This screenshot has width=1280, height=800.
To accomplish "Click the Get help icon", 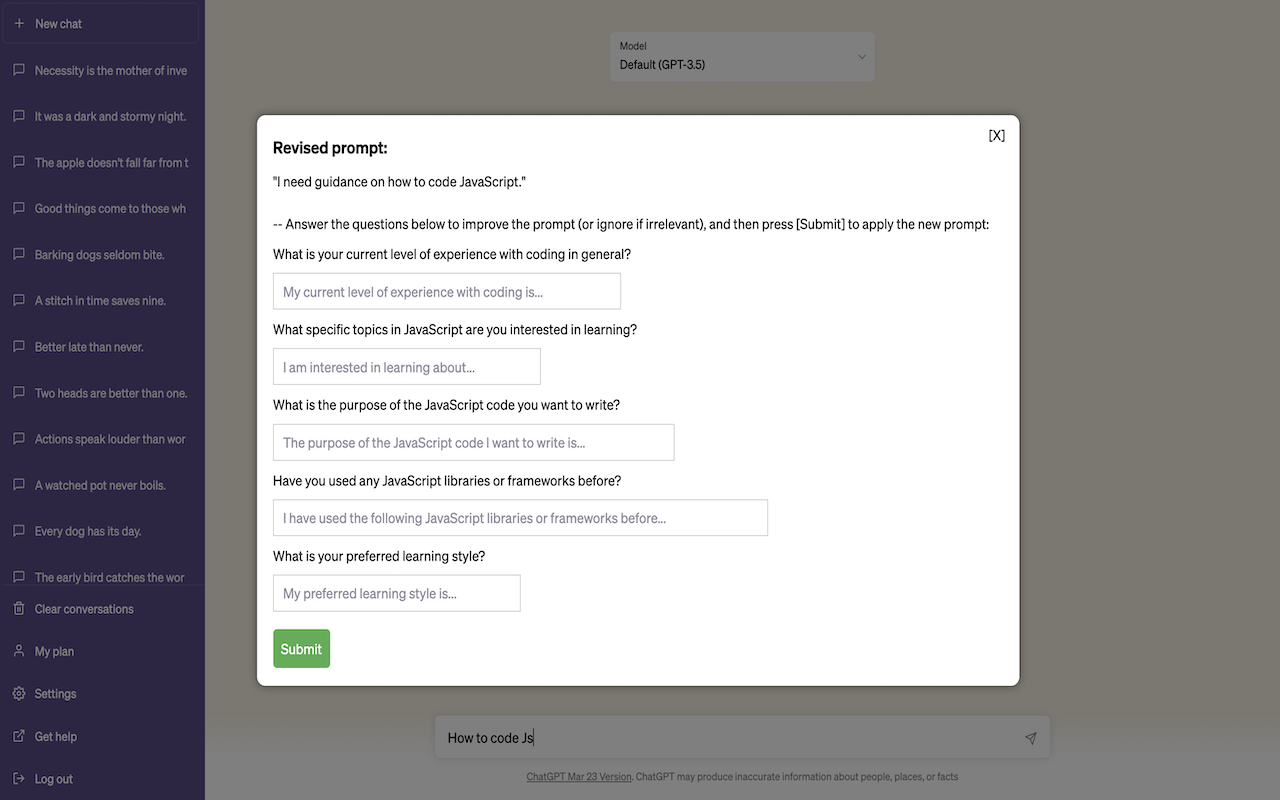I will tap(18, 736).
